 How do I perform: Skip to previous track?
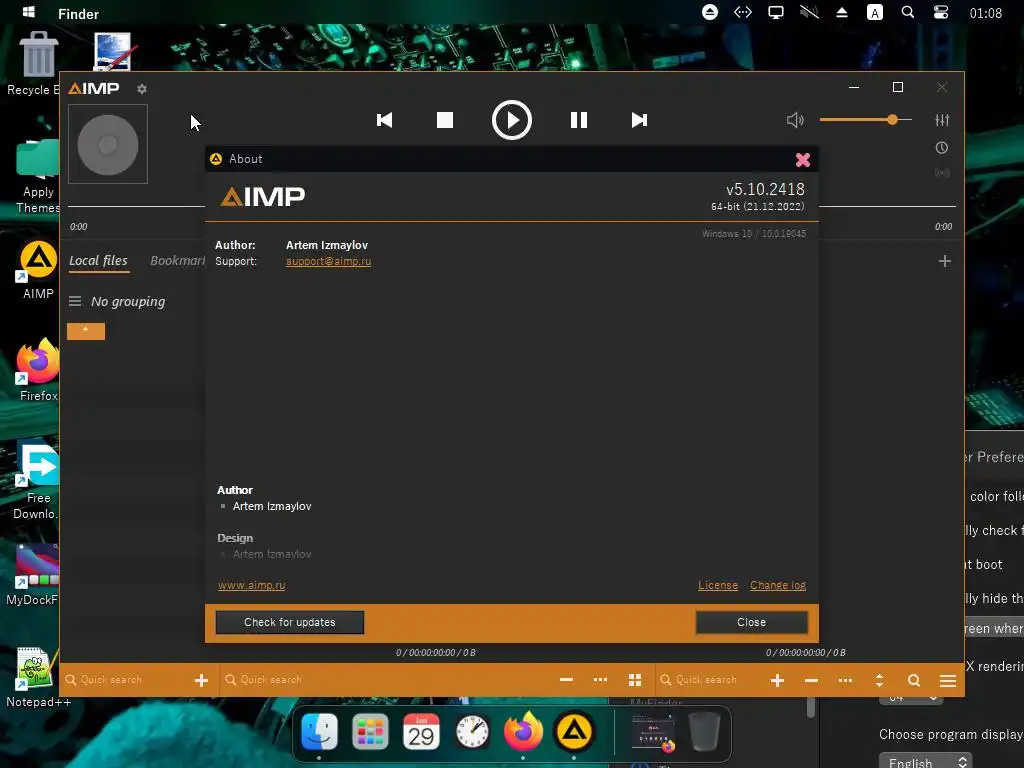385,120
